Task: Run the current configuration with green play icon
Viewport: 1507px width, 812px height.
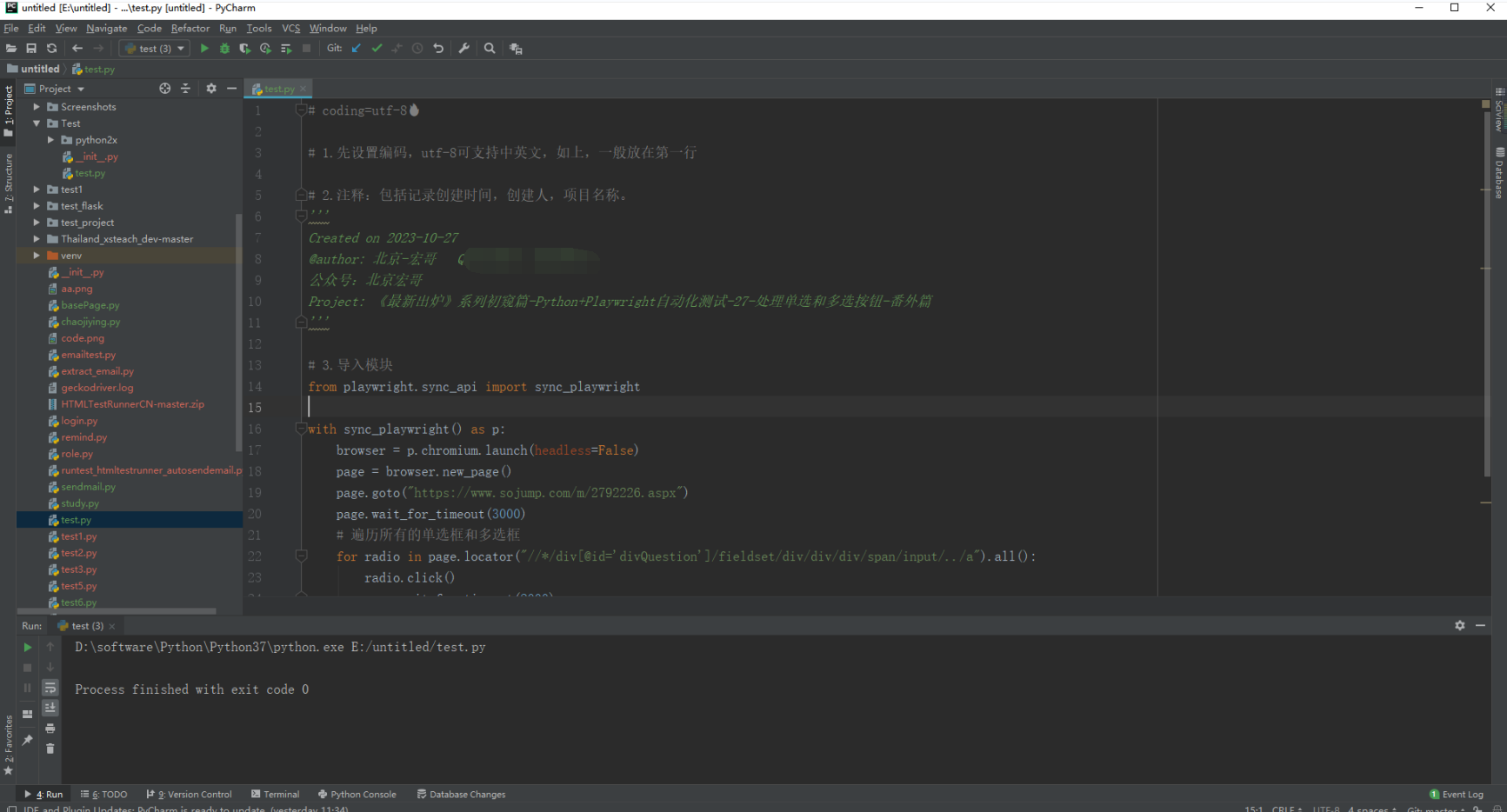Action: point(203,48)
